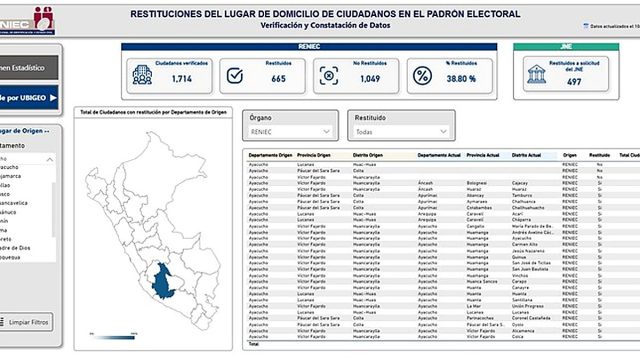
Task: Sort by Departamento Origen column header
Action: pos(270,155)
